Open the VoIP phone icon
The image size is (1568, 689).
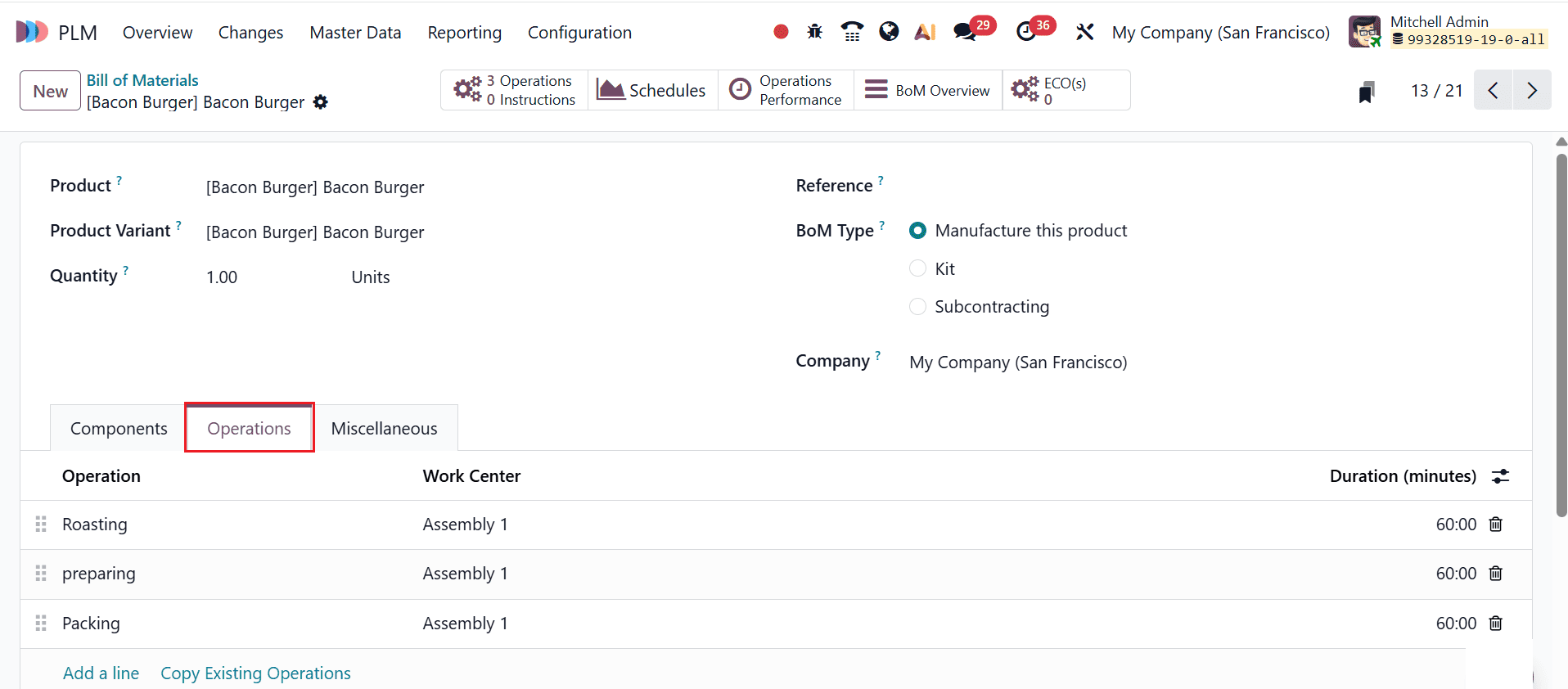(x=852, y=32)
